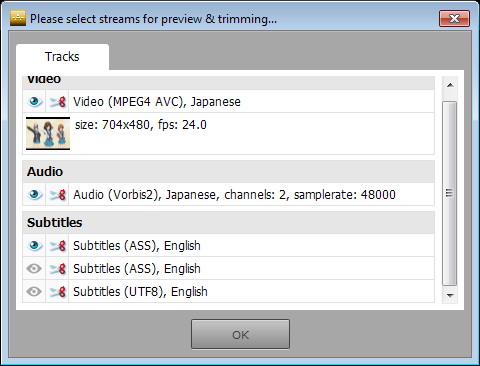
Task: Click scissors icon on UTF8 subtitles track
Action: [57, 292]
